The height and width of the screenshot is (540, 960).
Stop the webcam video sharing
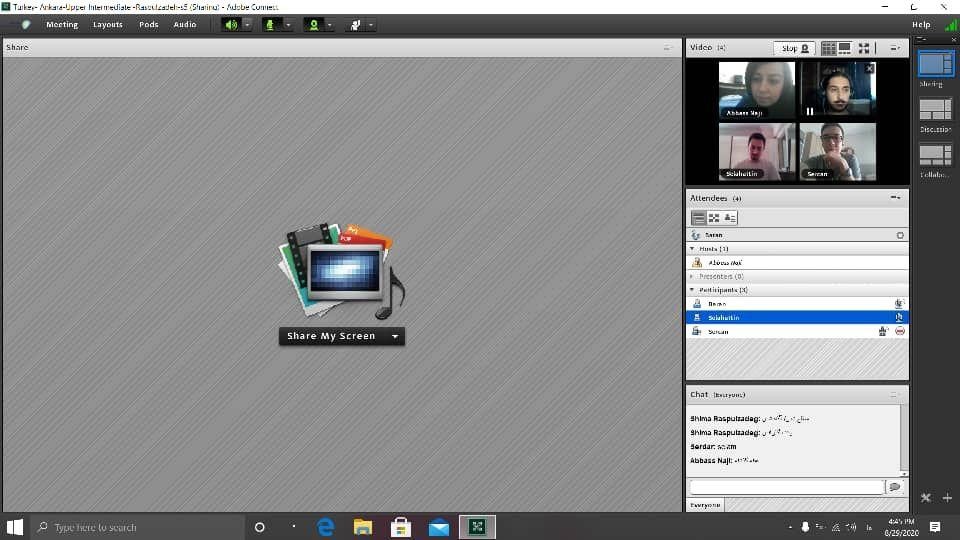click(795, 48)
